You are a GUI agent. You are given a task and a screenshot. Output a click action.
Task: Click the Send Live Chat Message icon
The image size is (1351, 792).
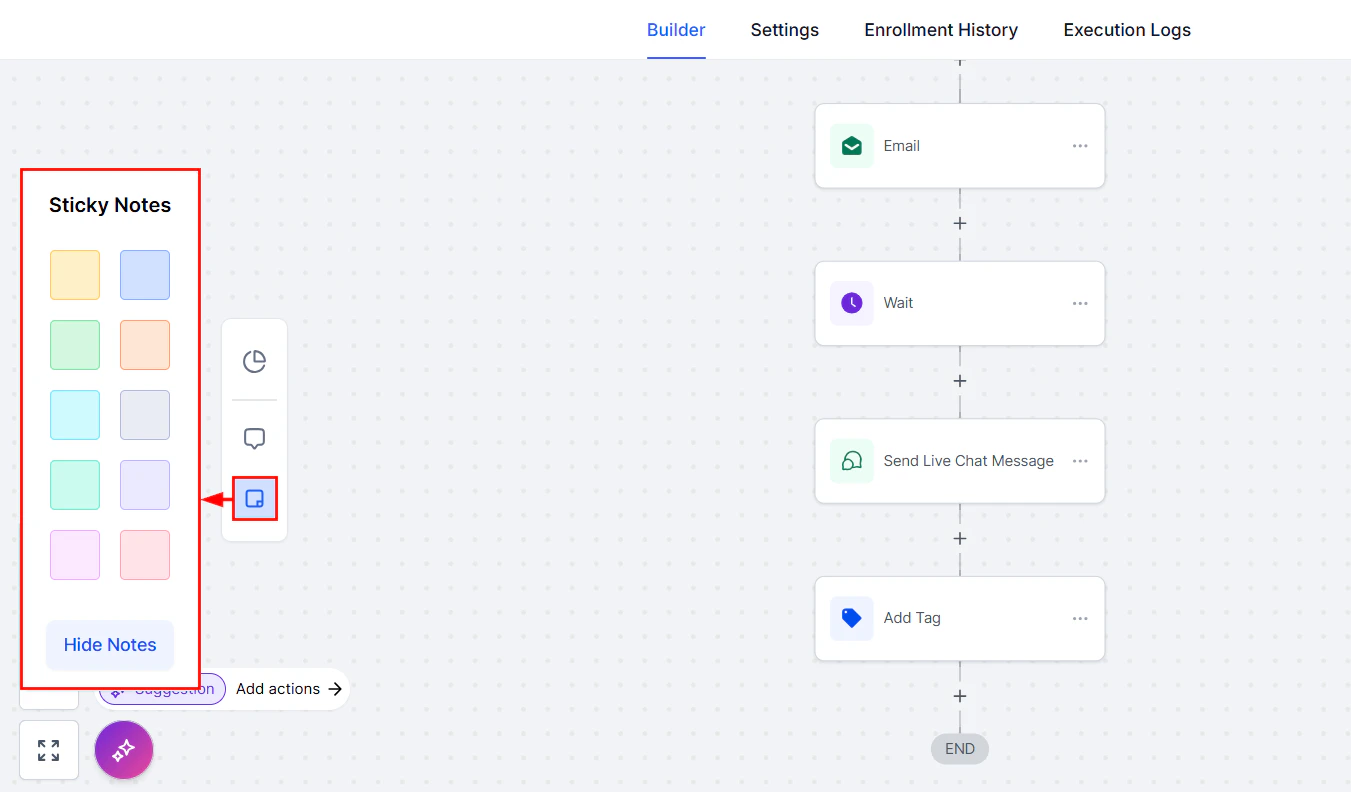(851, 461)
